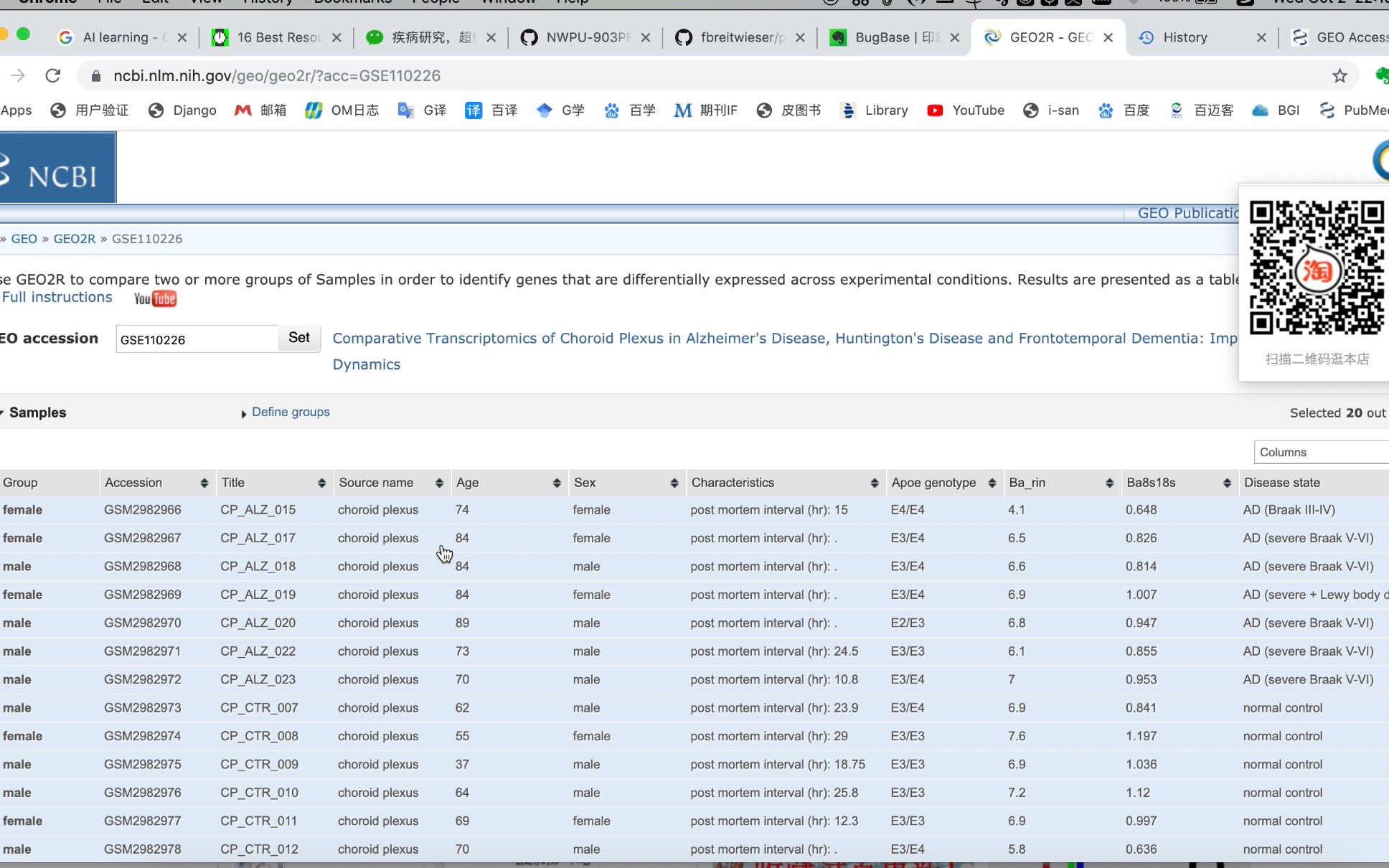Open the Gmail 邮箱 bookmark

260,110
